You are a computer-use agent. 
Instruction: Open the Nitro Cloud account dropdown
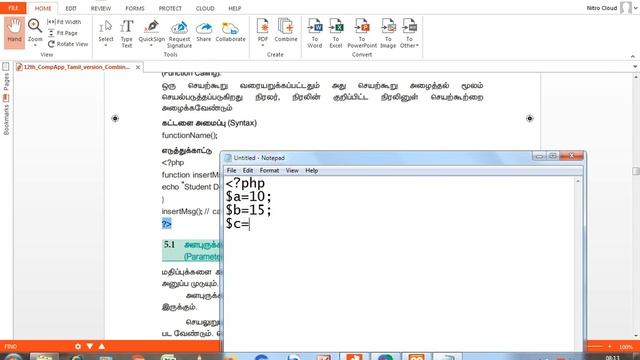636,8
